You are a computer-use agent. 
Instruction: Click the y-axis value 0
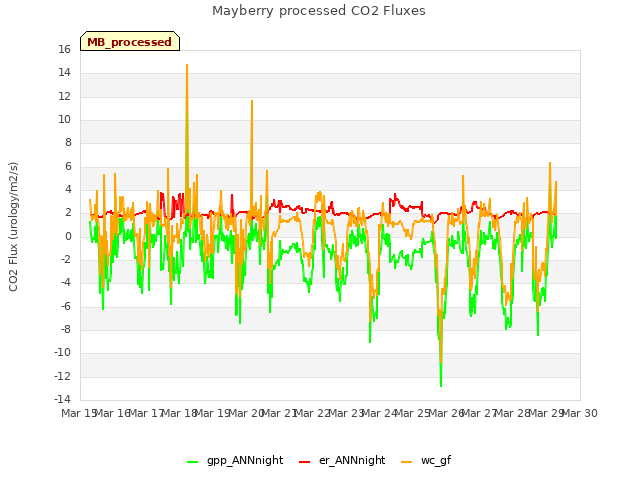68,236
